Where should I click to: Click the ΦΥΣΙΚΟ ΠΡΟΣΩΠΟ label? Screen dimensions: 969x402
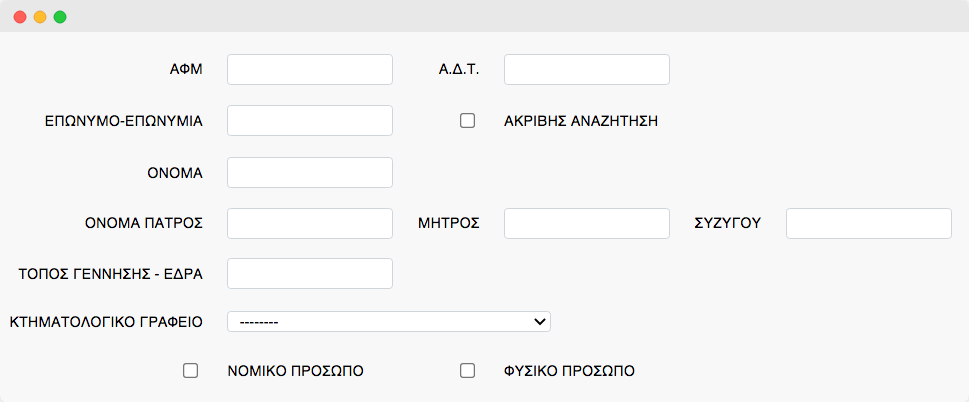pos(569,371)
